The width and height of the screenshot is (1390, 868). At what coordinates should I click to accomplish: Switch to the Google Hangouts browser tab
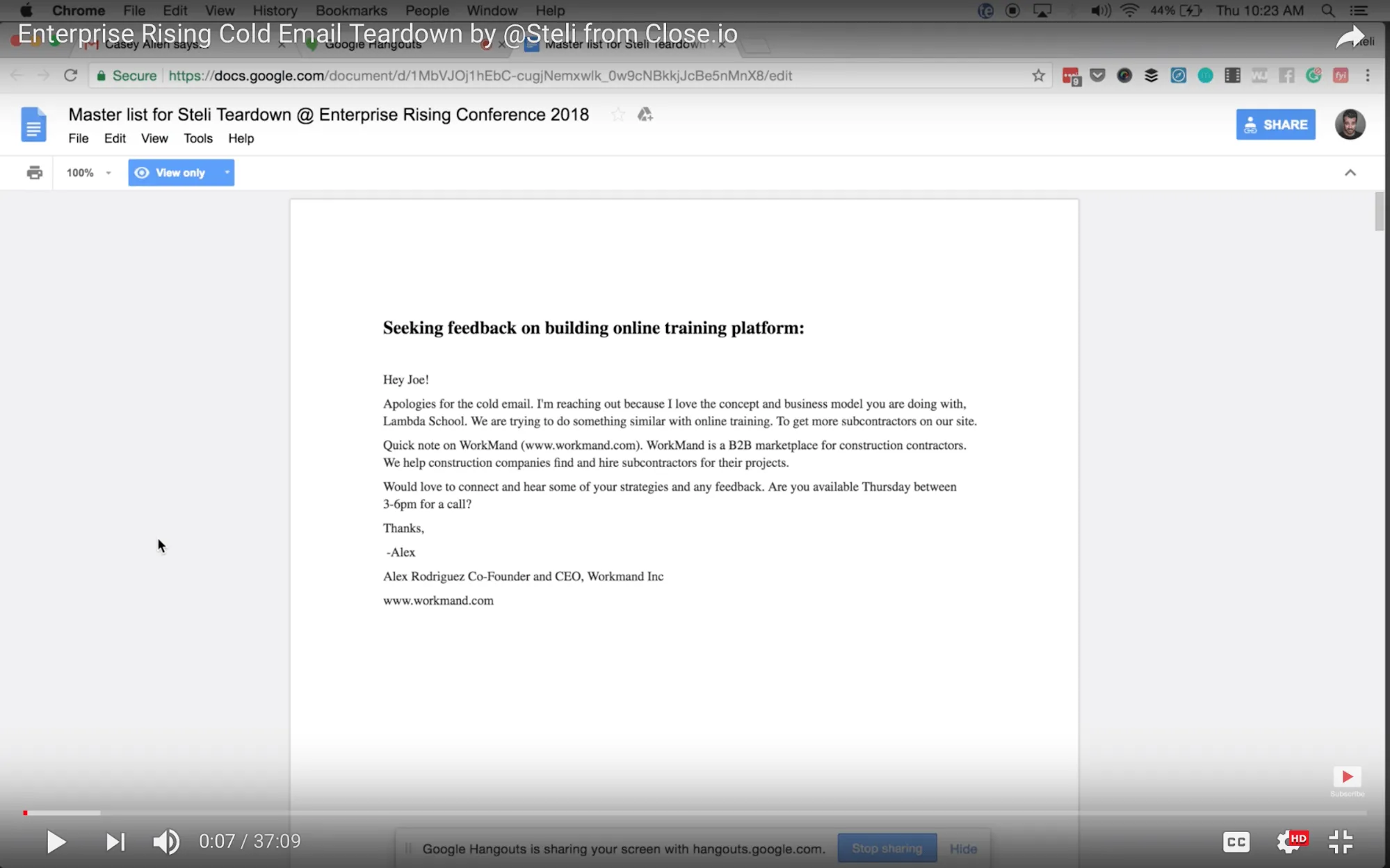point(373,44)
